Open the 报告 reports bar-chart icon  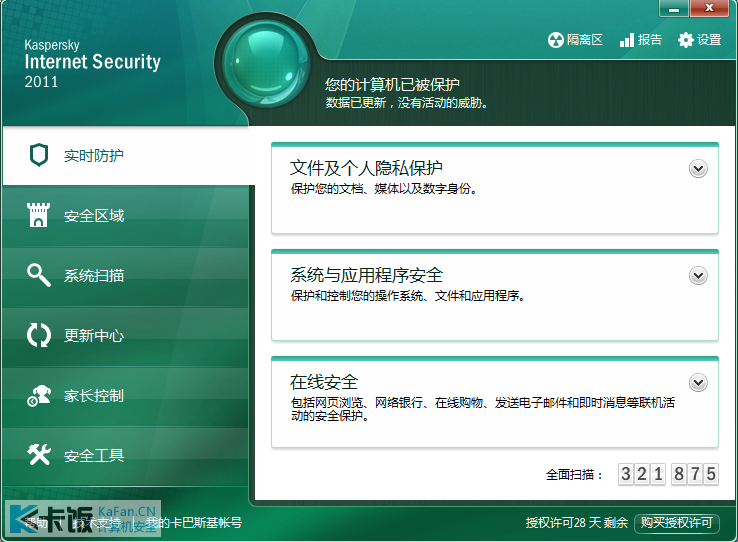[626, 40]
